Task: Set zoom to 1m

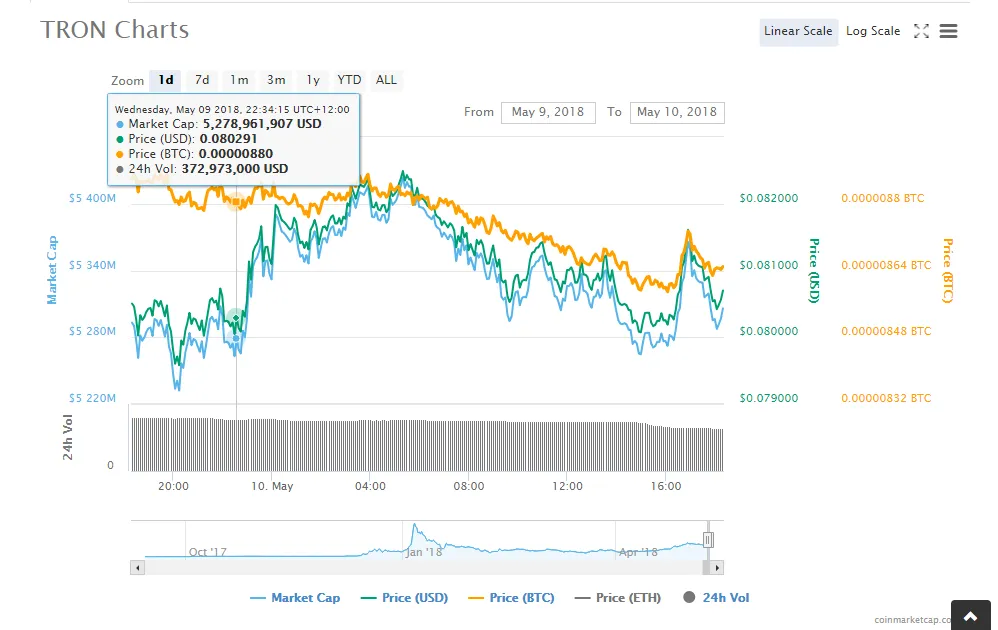Action: pos(239,80)
